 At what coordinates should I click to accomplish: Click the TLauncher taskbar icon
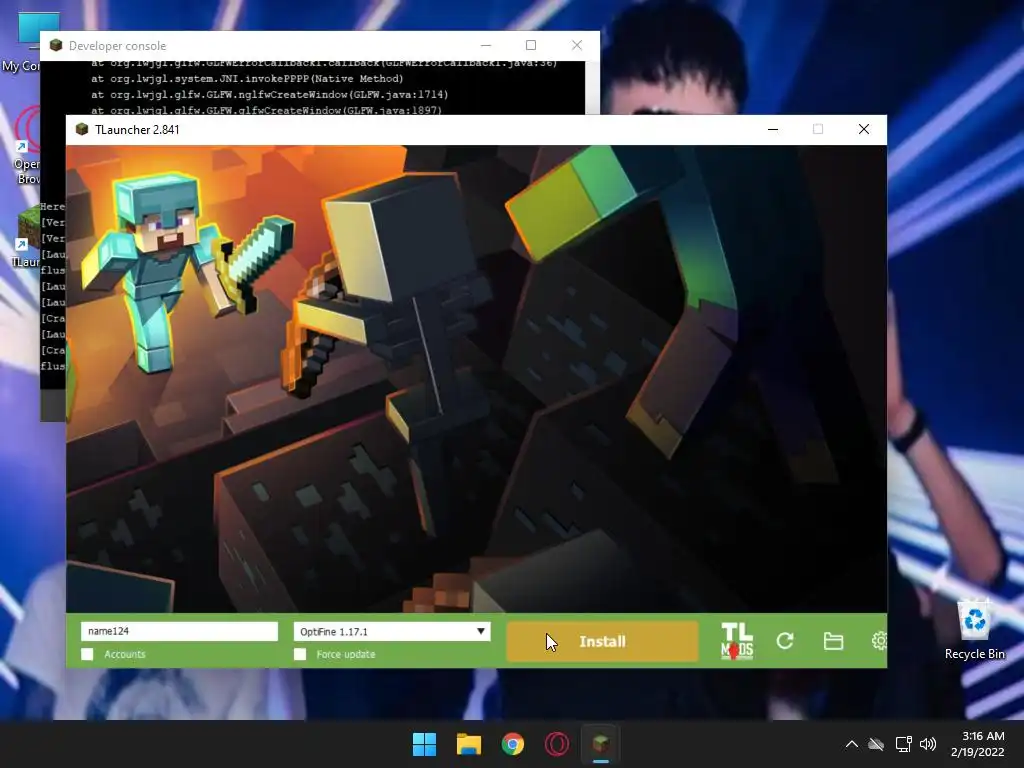[601, 744]
